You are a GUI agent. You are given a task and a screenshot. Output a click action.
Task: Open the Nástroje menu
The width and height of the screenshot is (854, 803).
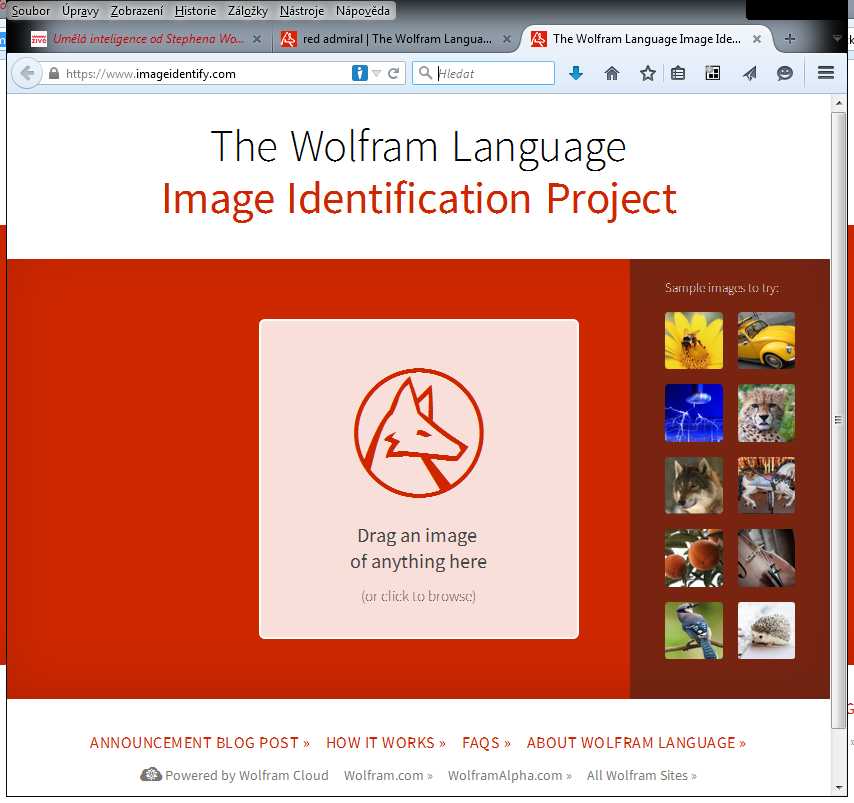[x=301, y=11]
